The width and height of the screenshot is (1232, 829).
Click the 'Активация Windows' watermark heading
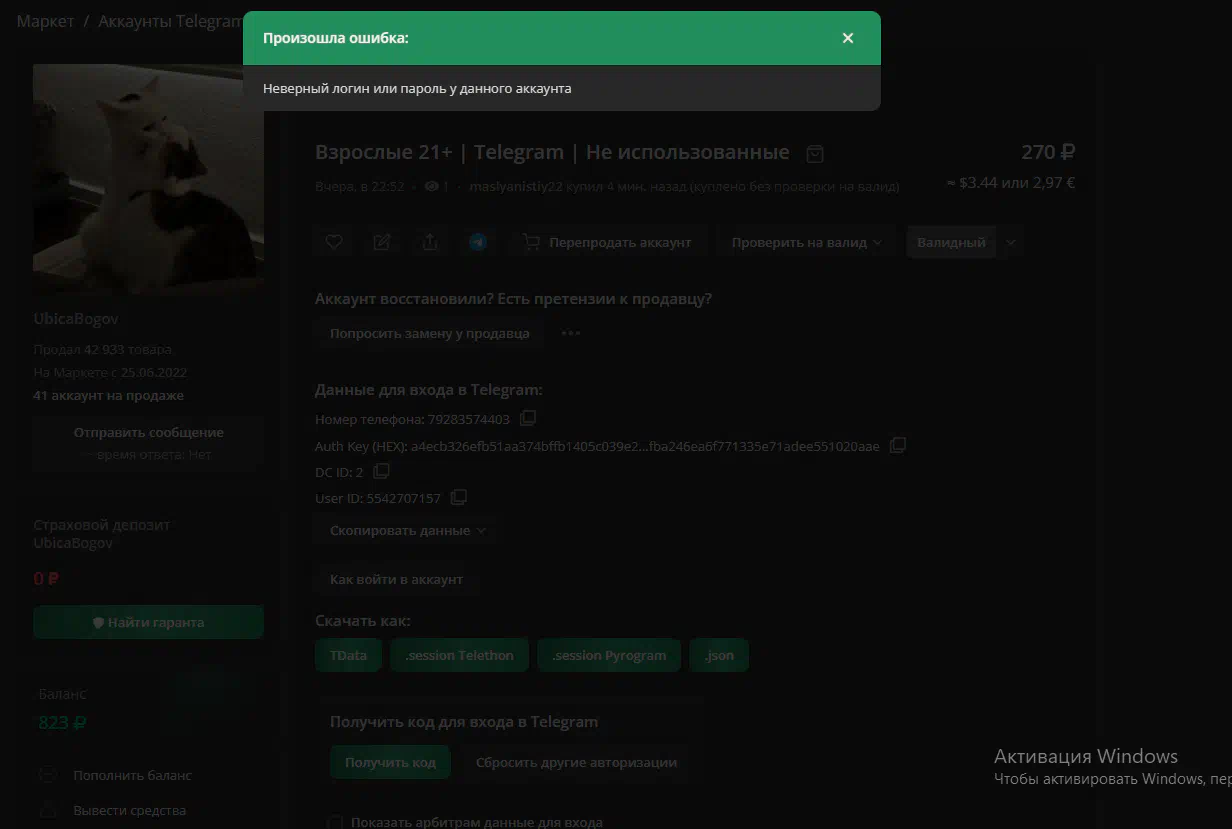[x=1086, y=756]
